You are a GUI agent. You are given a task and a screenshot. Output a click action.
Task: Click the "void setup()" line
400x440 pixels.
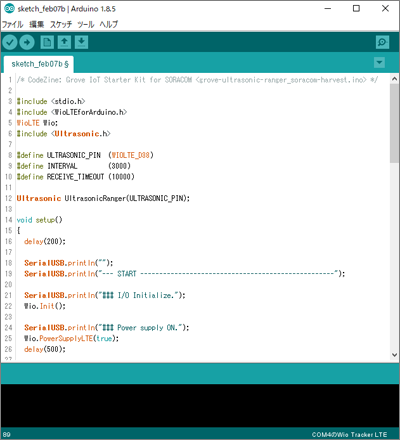coord(39,220)
